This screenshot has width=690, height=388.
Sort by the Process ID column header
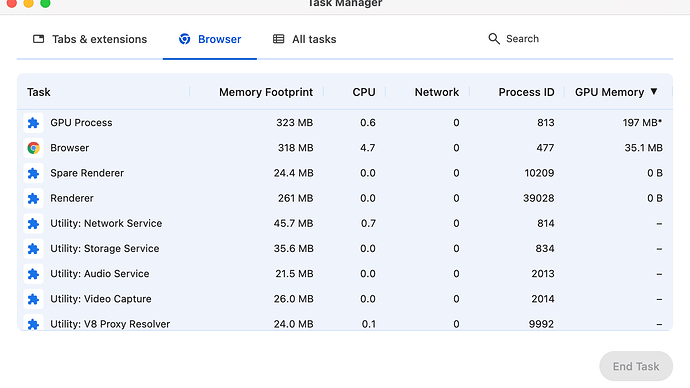pos(526,92)
